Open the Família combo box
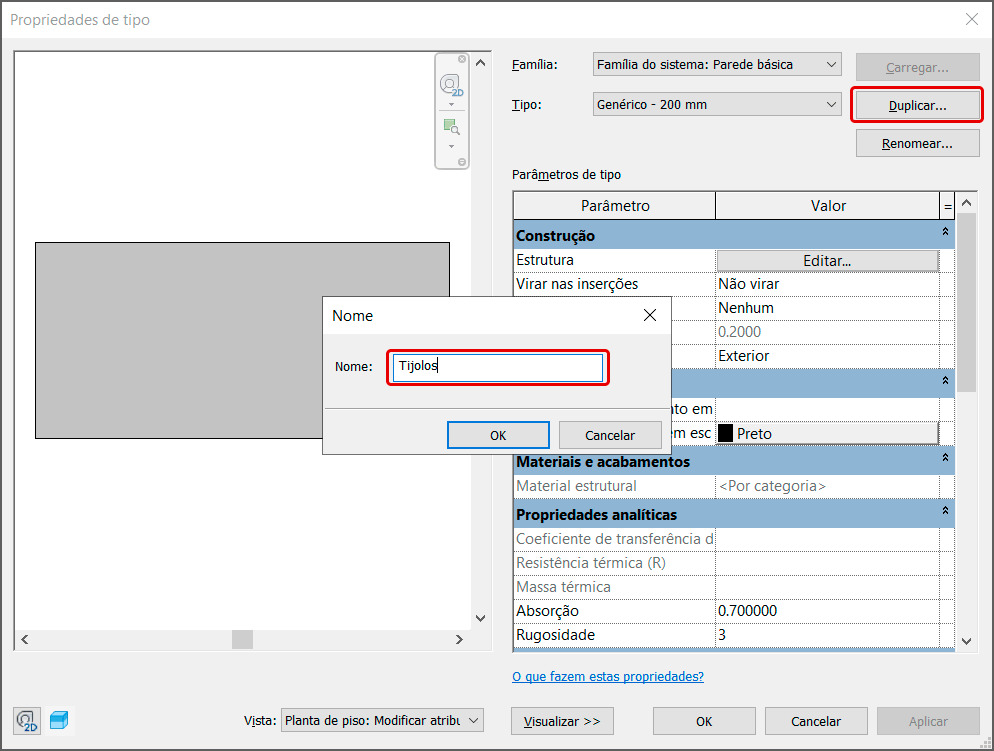The image size is (994, 751). pyautogui.click(x=716, y=64)
